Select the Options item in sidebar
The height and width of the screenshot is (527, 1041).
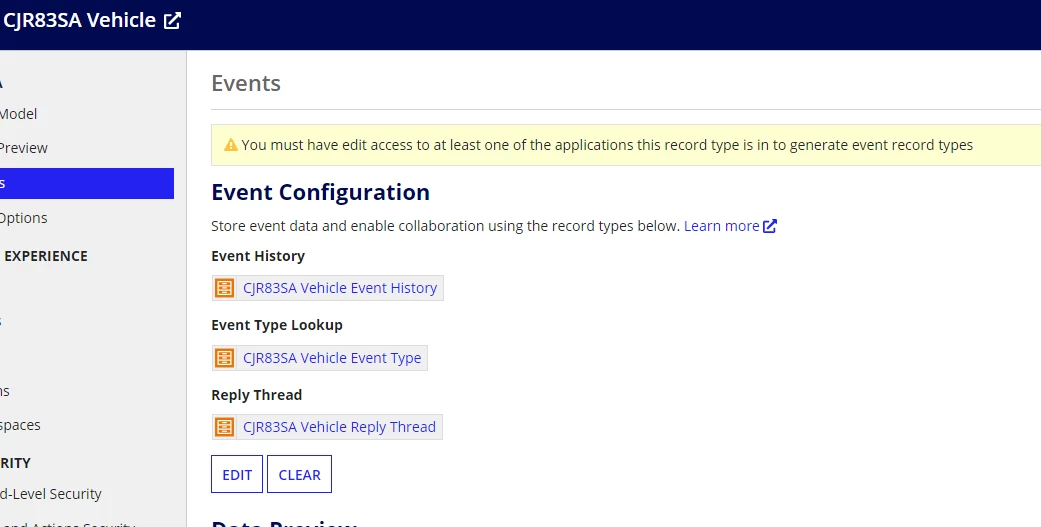23,218
